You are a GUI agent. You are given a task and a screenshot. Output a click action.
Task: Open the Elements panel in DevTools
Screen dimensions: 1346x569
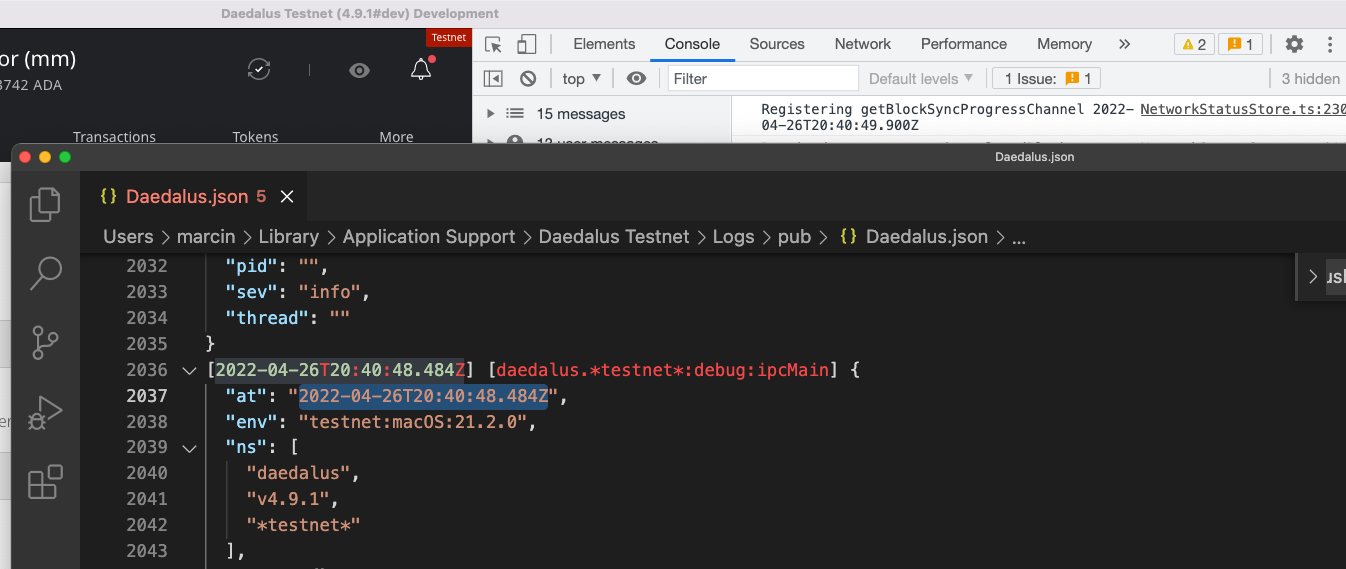pos(604,44)
